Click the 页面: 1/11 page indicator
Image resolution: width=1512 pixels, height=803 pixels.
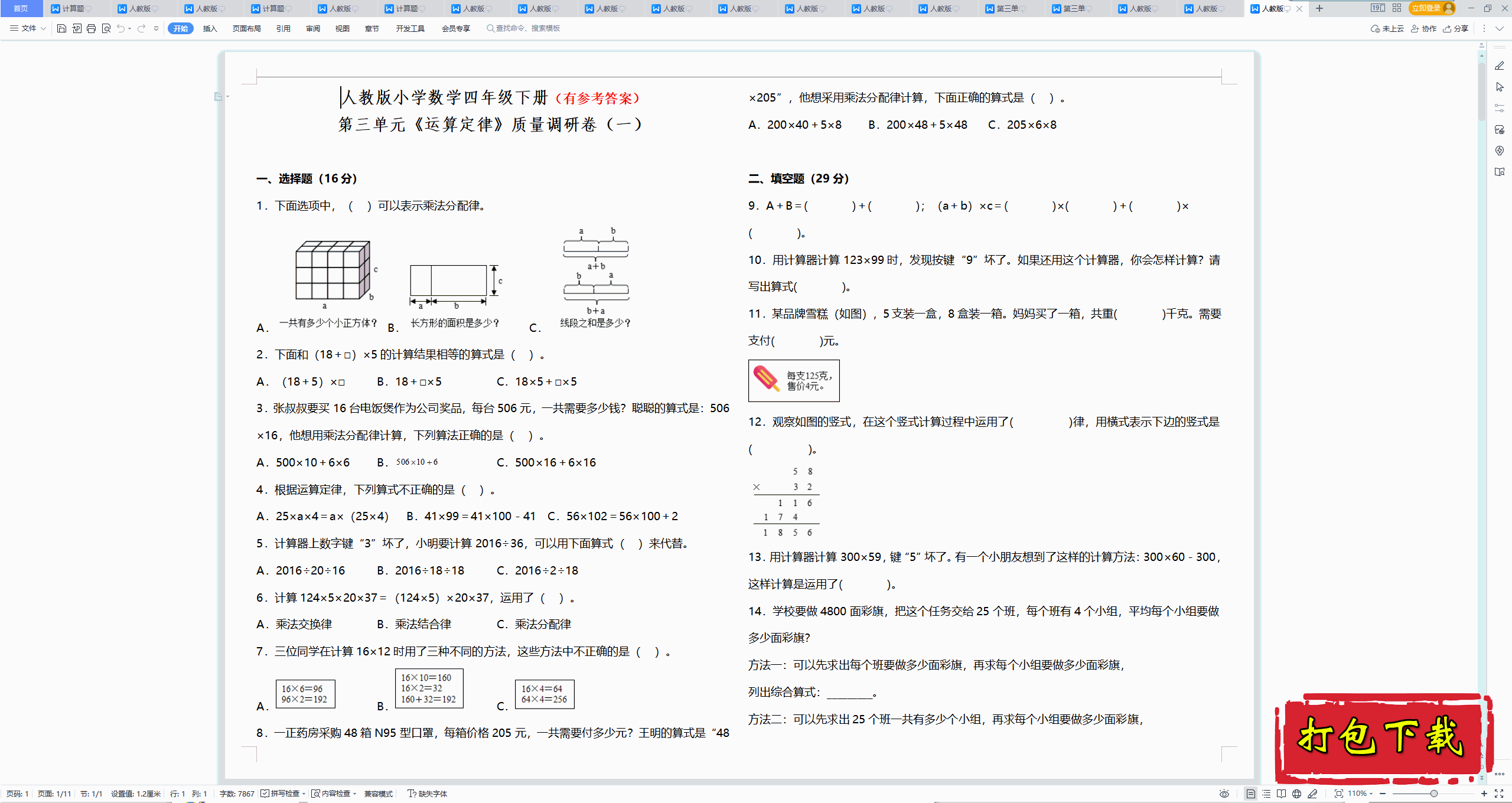click(54, 794)
